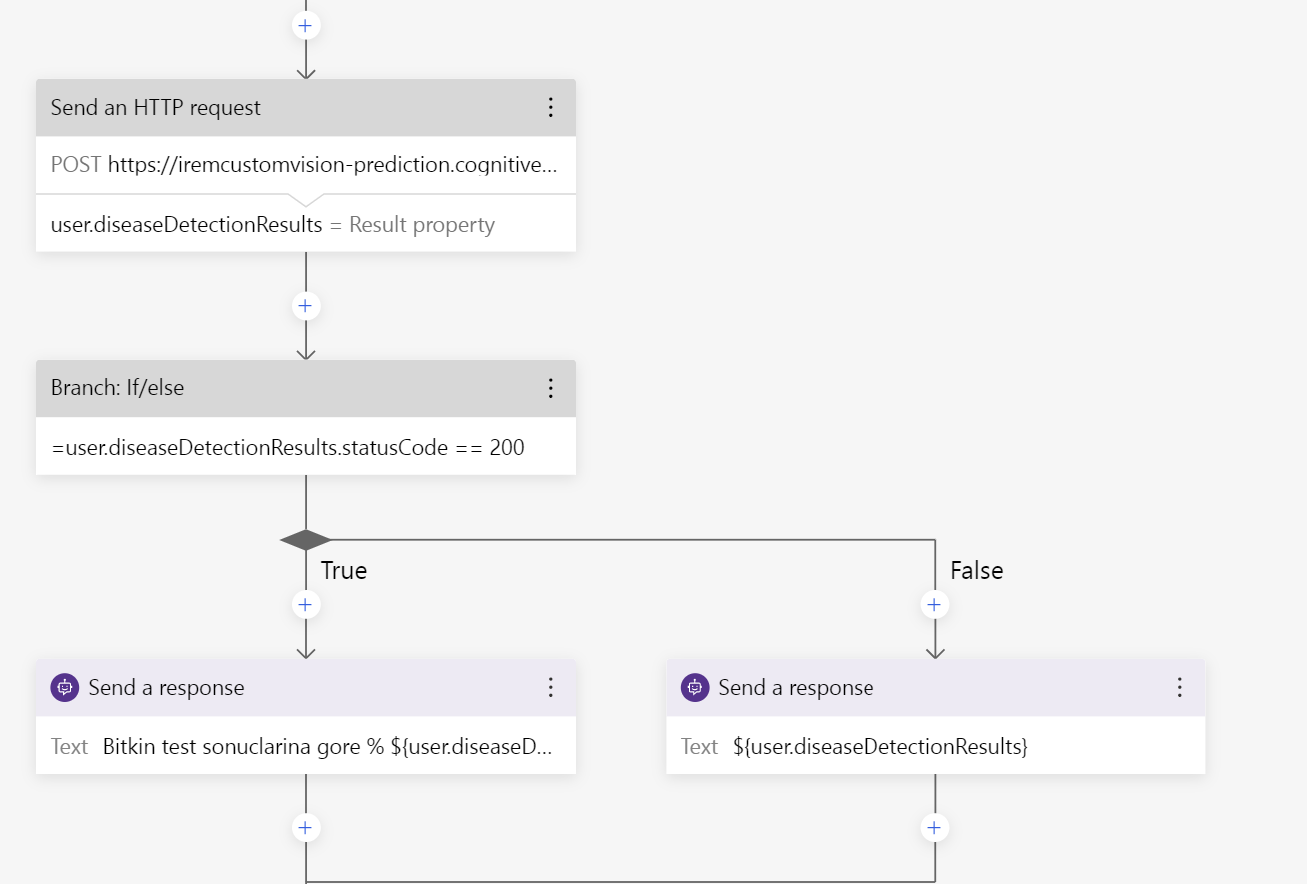Select the POST request URL field
Image resolution: width=1307 pixels, height=884 pixels.
tap(306, 165)
